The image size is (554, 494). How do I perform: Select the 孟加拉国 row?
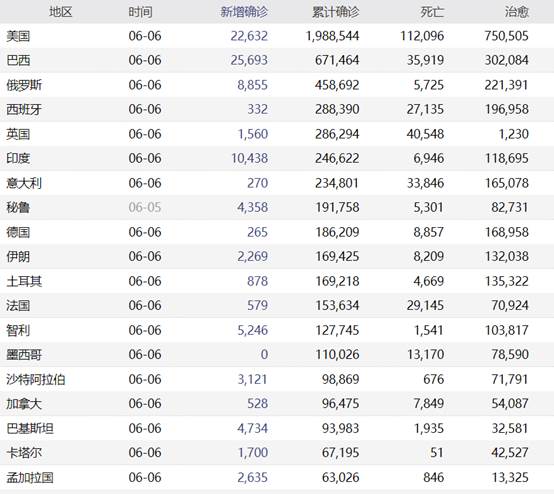[x=277, y=477]
